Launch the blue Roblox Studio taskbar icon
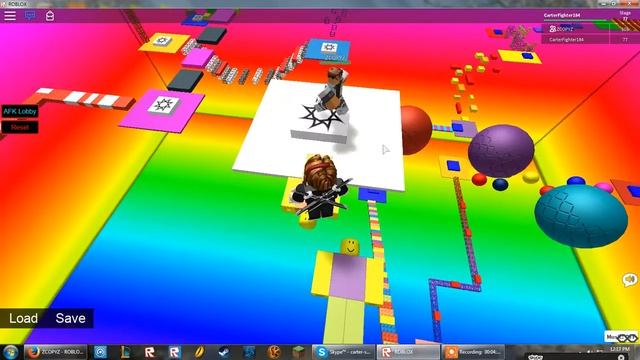The width and height of the screenshot is (640, 360). (174, 352)
